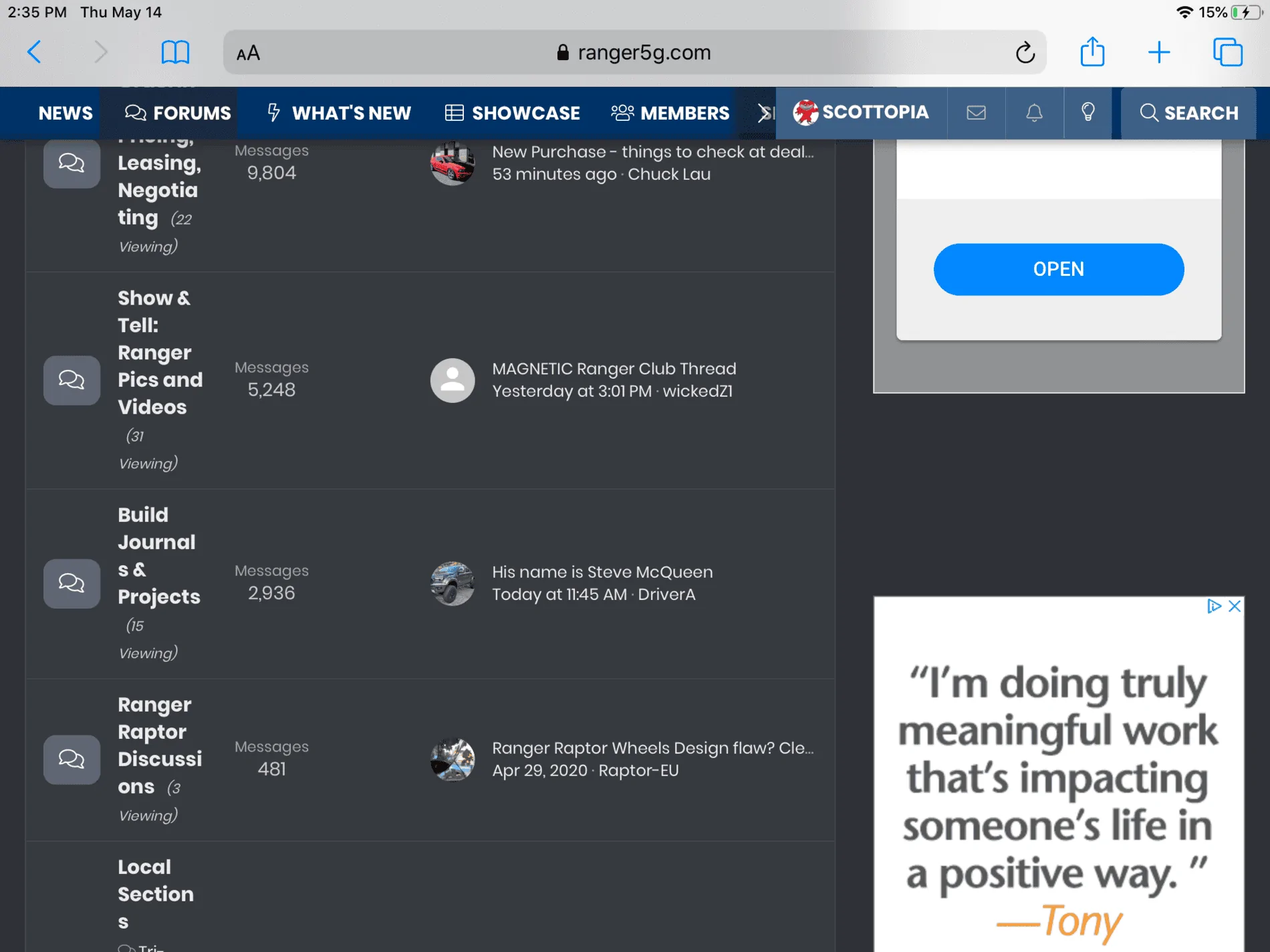Select 2,936 messages count text
The width and height of the screenshot is (1270, 952).
point(271,593)
